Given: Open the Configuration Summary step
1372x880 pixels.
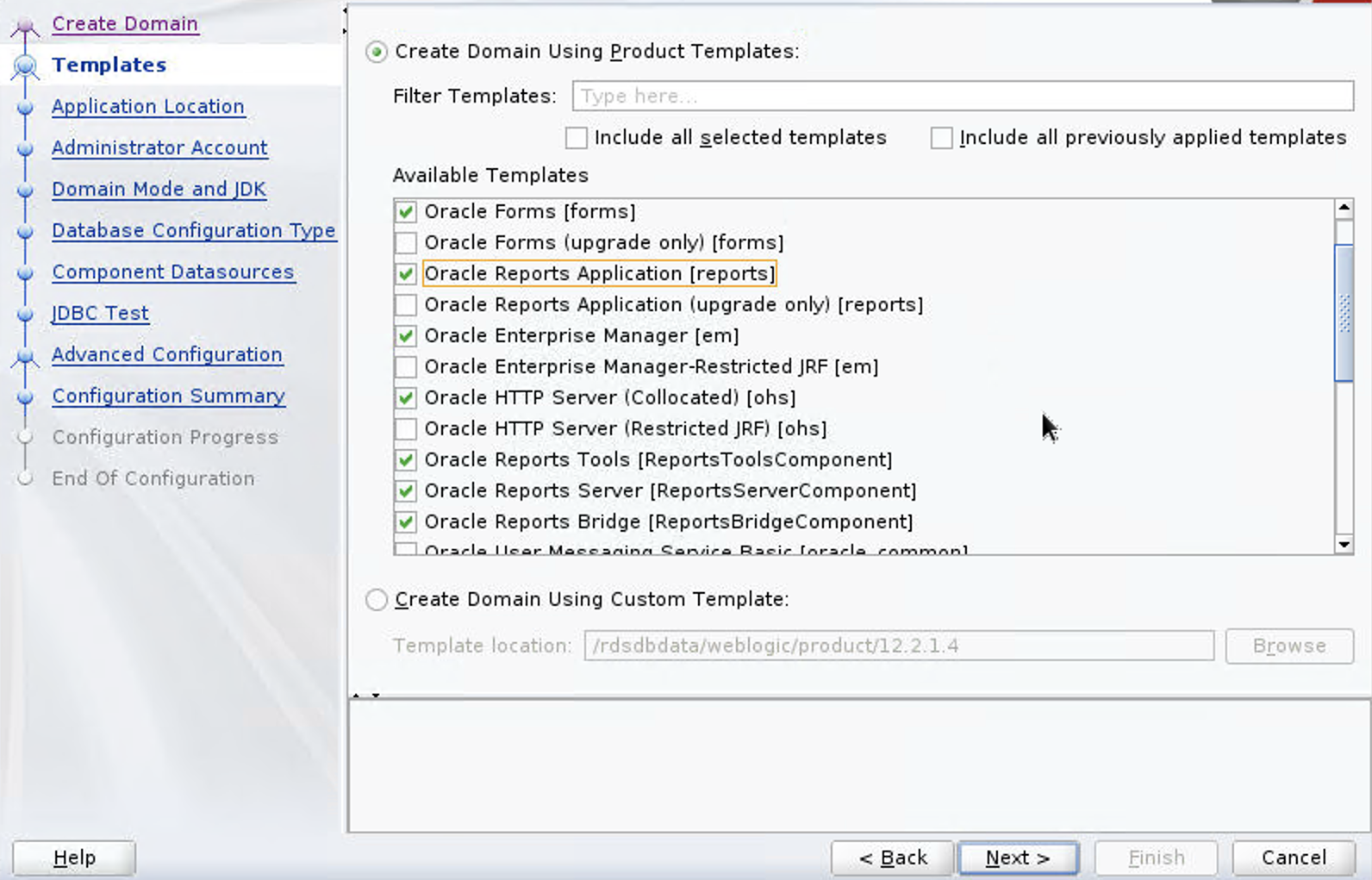Looking at the screenshot, I should pos(168,396).
